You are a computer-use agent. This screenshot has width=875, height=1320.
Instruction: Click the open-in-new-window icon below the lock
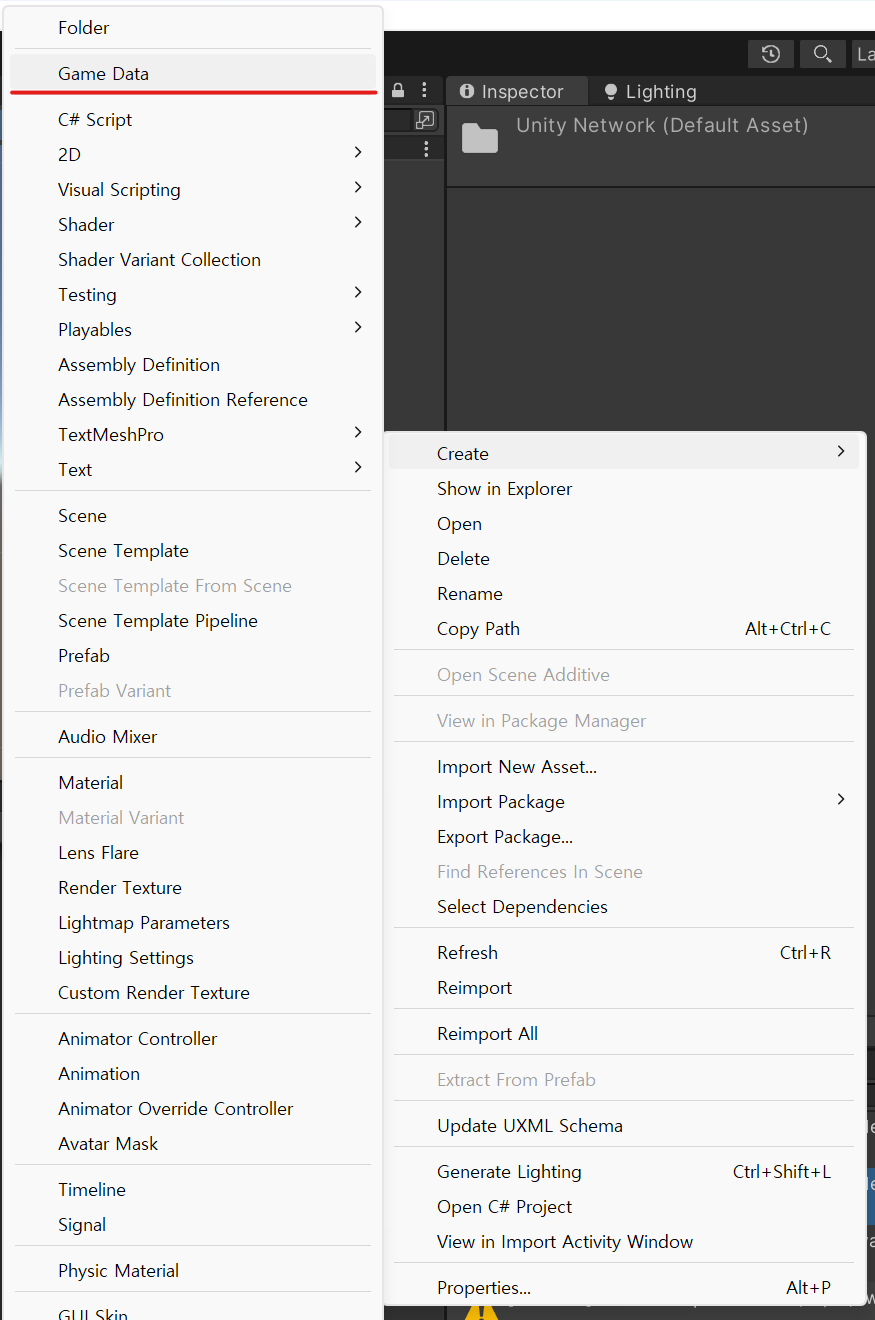click(x=425, y=120)
